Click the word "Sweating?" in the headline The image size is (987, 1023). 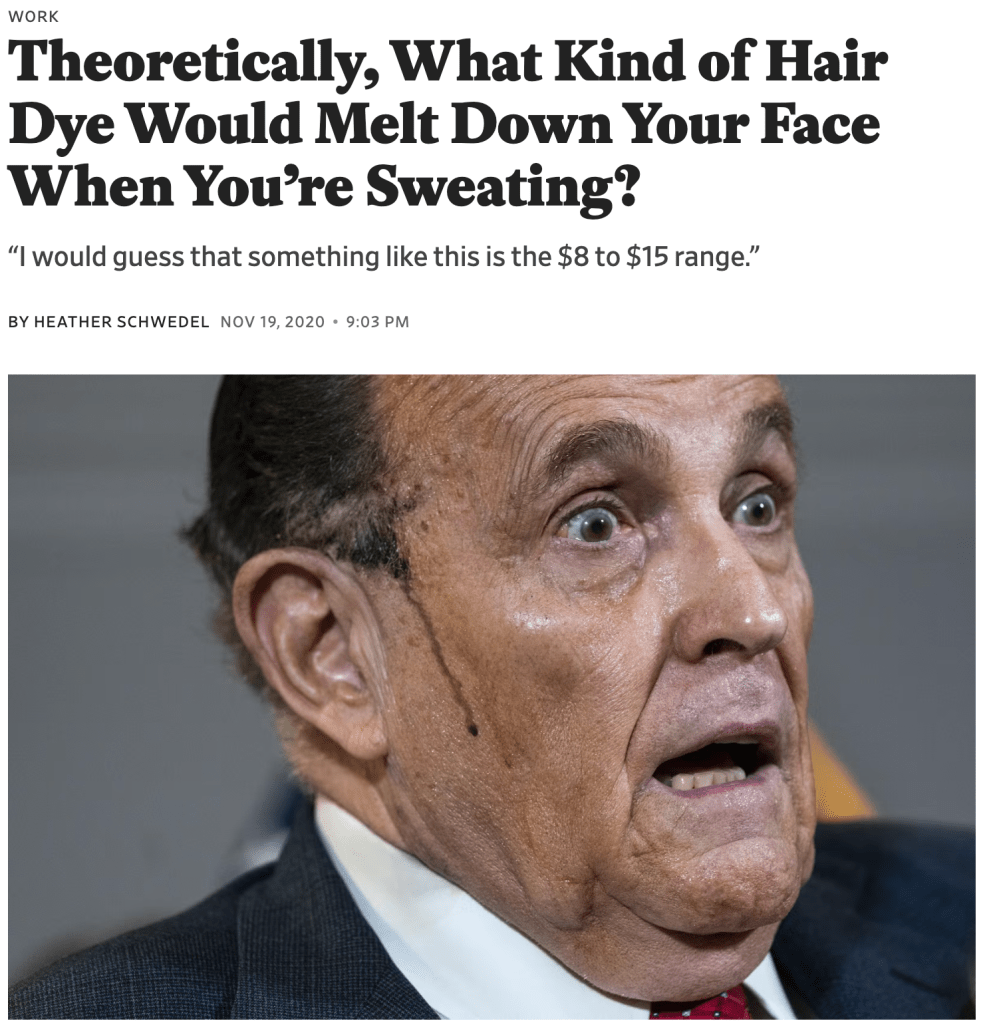pyautogui.click(x=501, y=185)
